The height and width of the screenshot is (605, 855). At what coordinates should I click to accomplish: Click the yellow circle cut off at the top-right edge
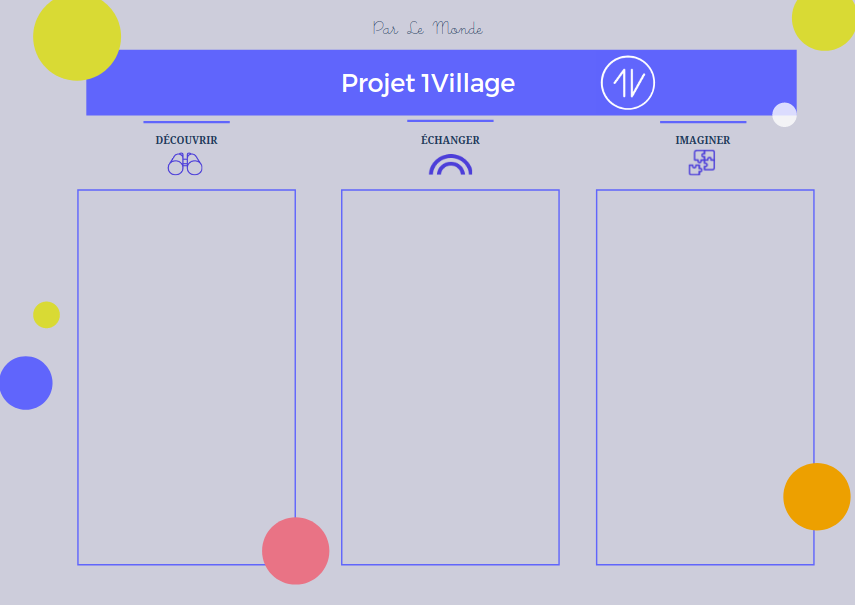[x=824, y=22]
